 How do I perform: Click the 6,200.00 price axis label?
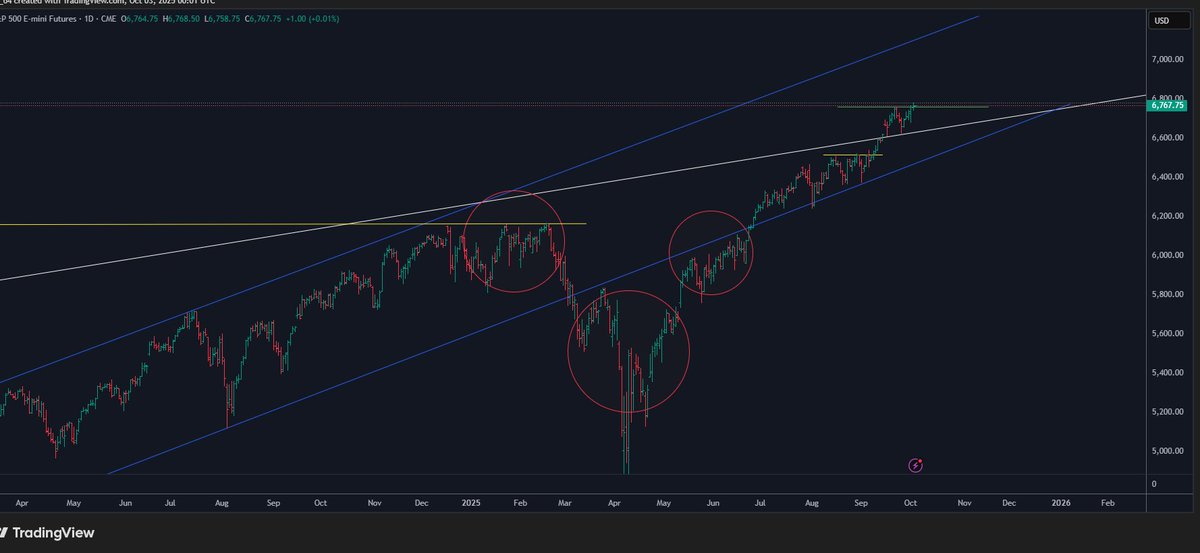1168,216
